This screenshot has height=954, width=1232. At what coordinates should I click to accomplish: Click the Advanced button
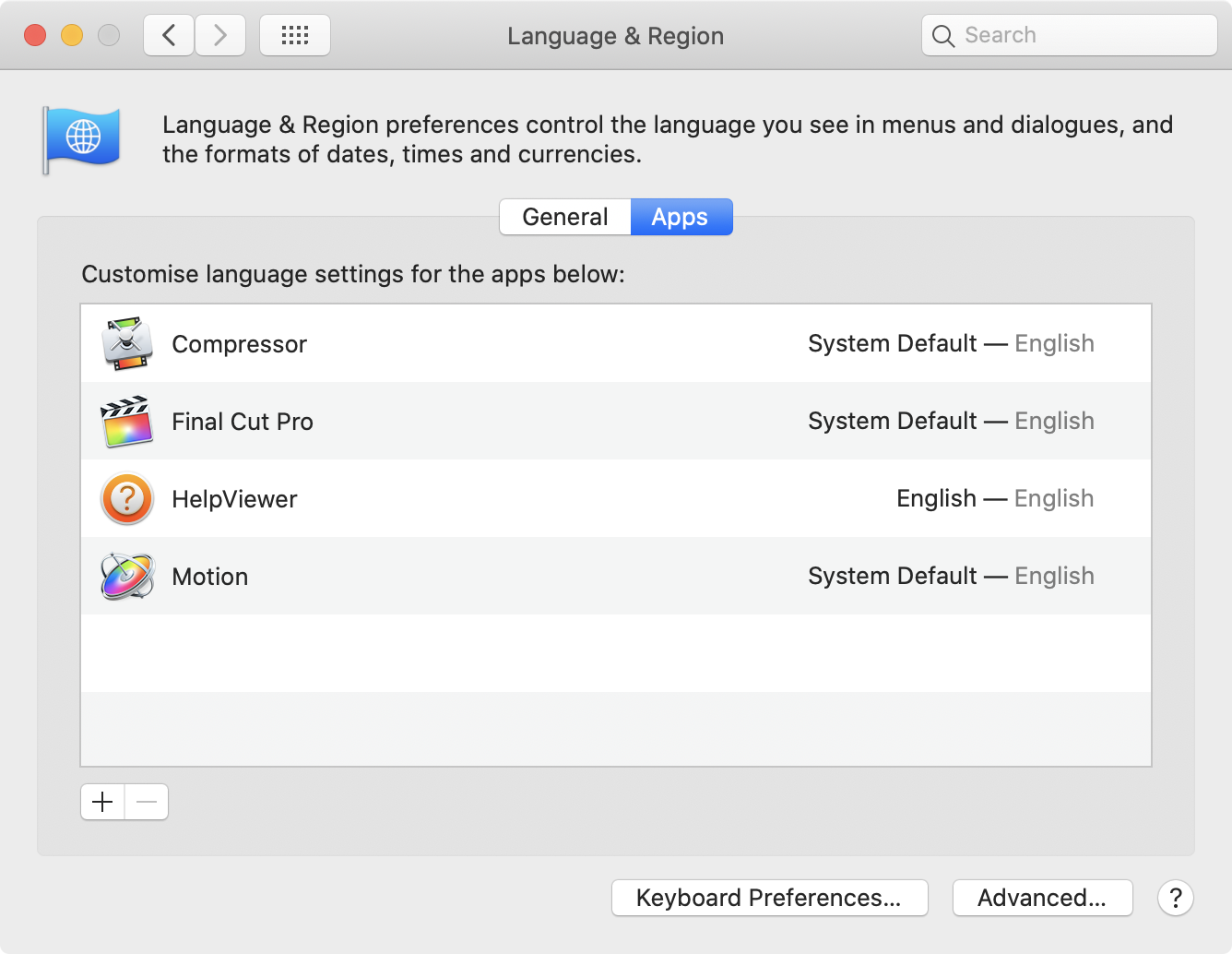tap(1042, 898)
